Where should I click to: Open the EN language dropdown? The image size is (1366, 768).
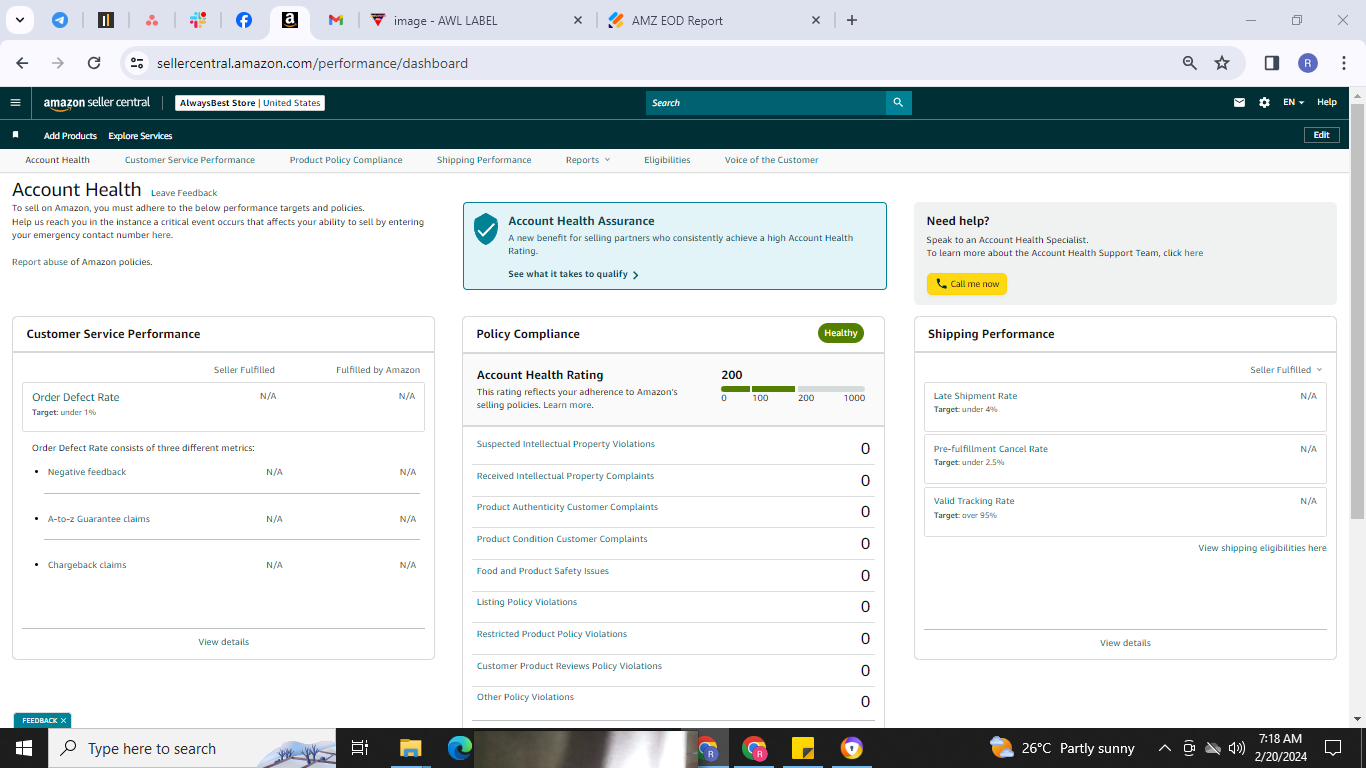coord(1293,102)
